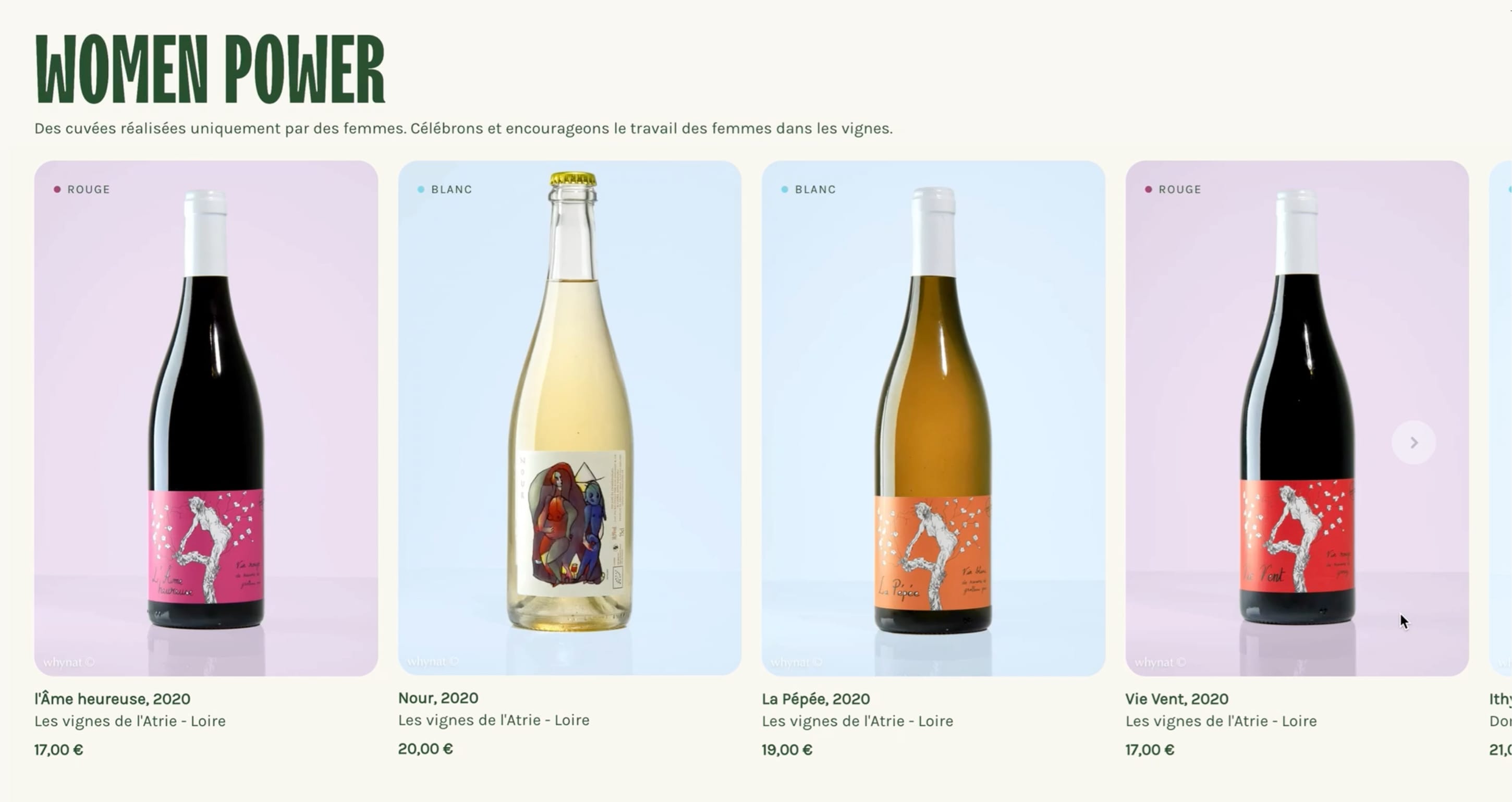Image resolution: width=1512 pixels, height=802 pixels.
Task: Click the next arrow carousel button
Action: point(1413,443)
